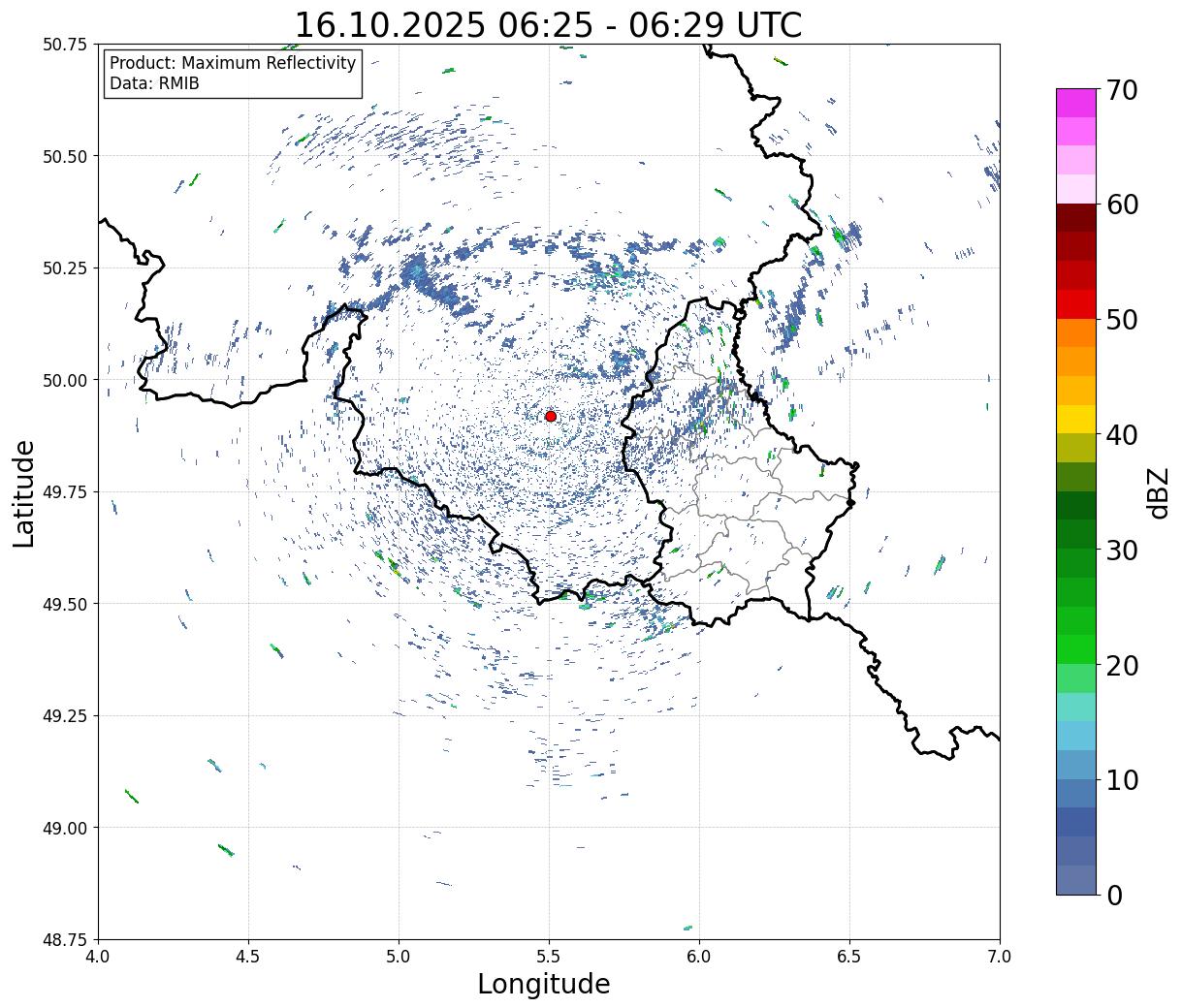Screen dimensions: 1182x1008
Task: Click the latitude tick label '50.50'
Action: [65, 156]
